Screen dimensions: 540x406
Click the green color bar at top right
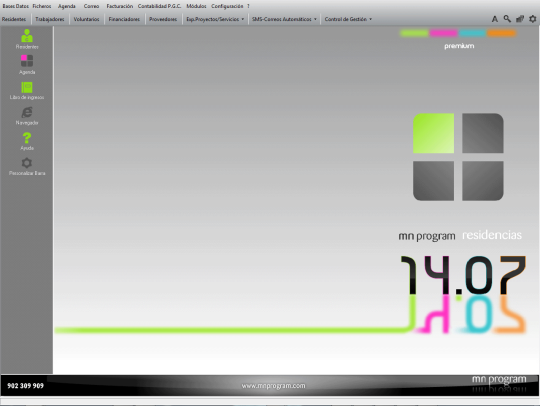pyautogui.click(x=414, y=33)
